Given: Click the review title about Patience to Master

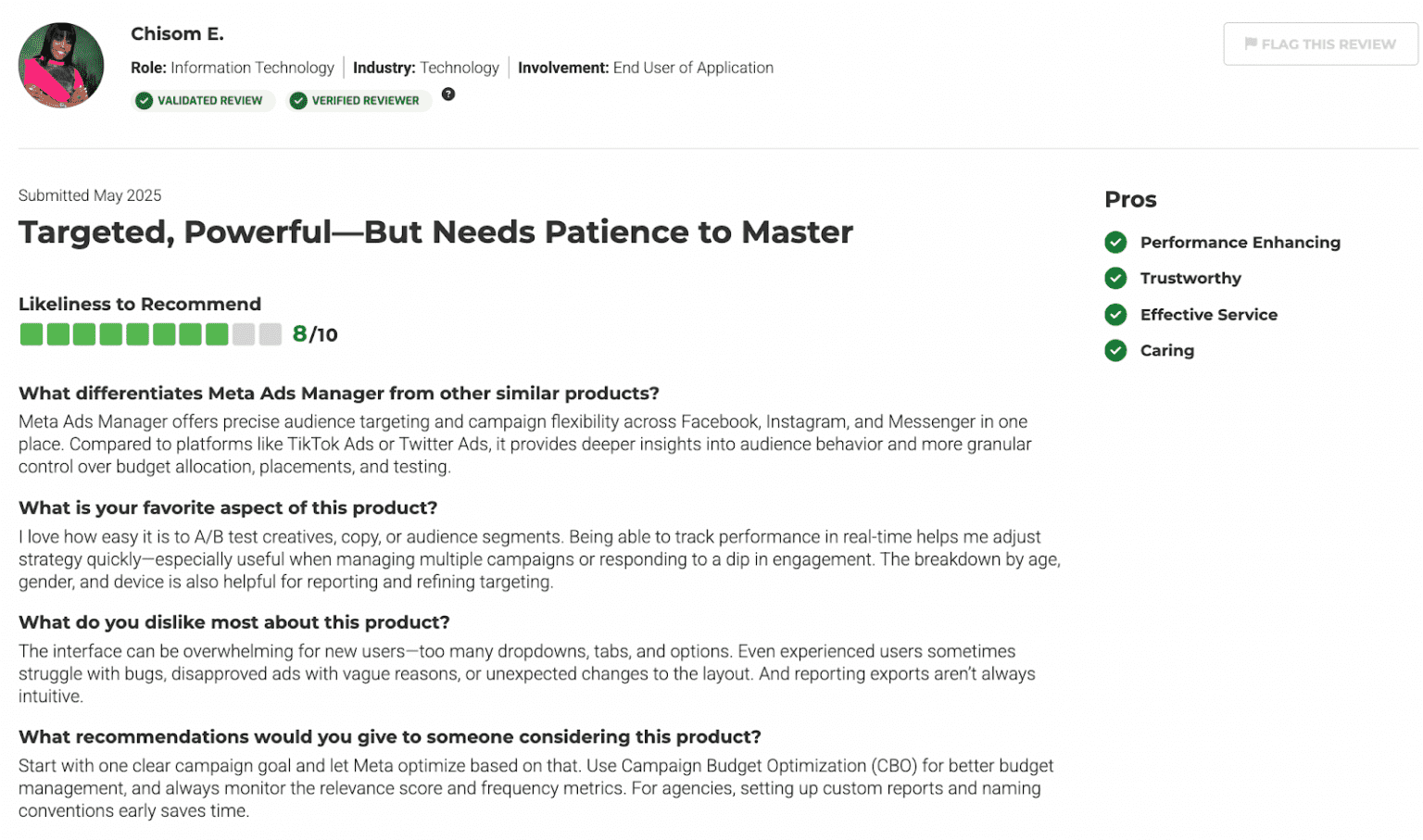Looking at the screenshot, I should 435,232.
